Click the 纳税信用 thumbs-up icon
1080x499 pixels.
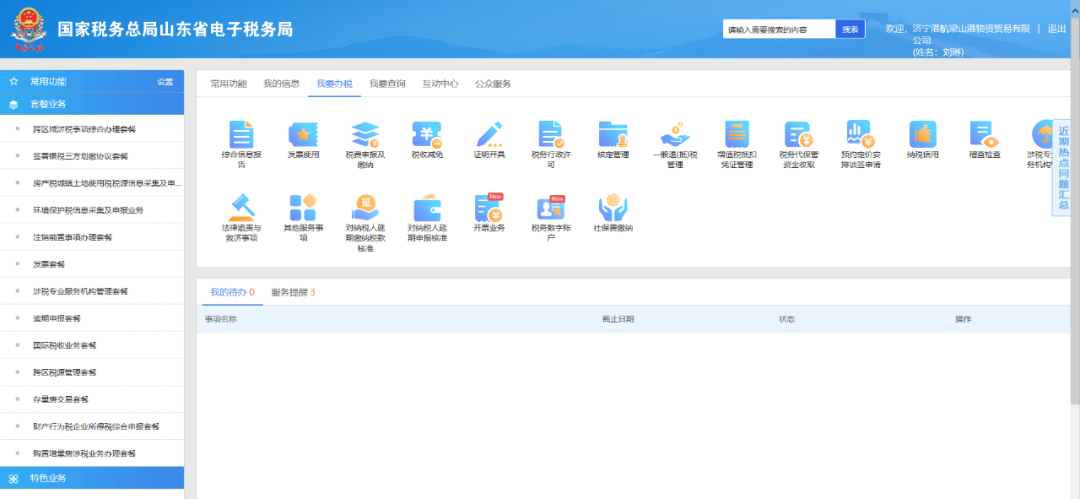[x=922, y=135]
